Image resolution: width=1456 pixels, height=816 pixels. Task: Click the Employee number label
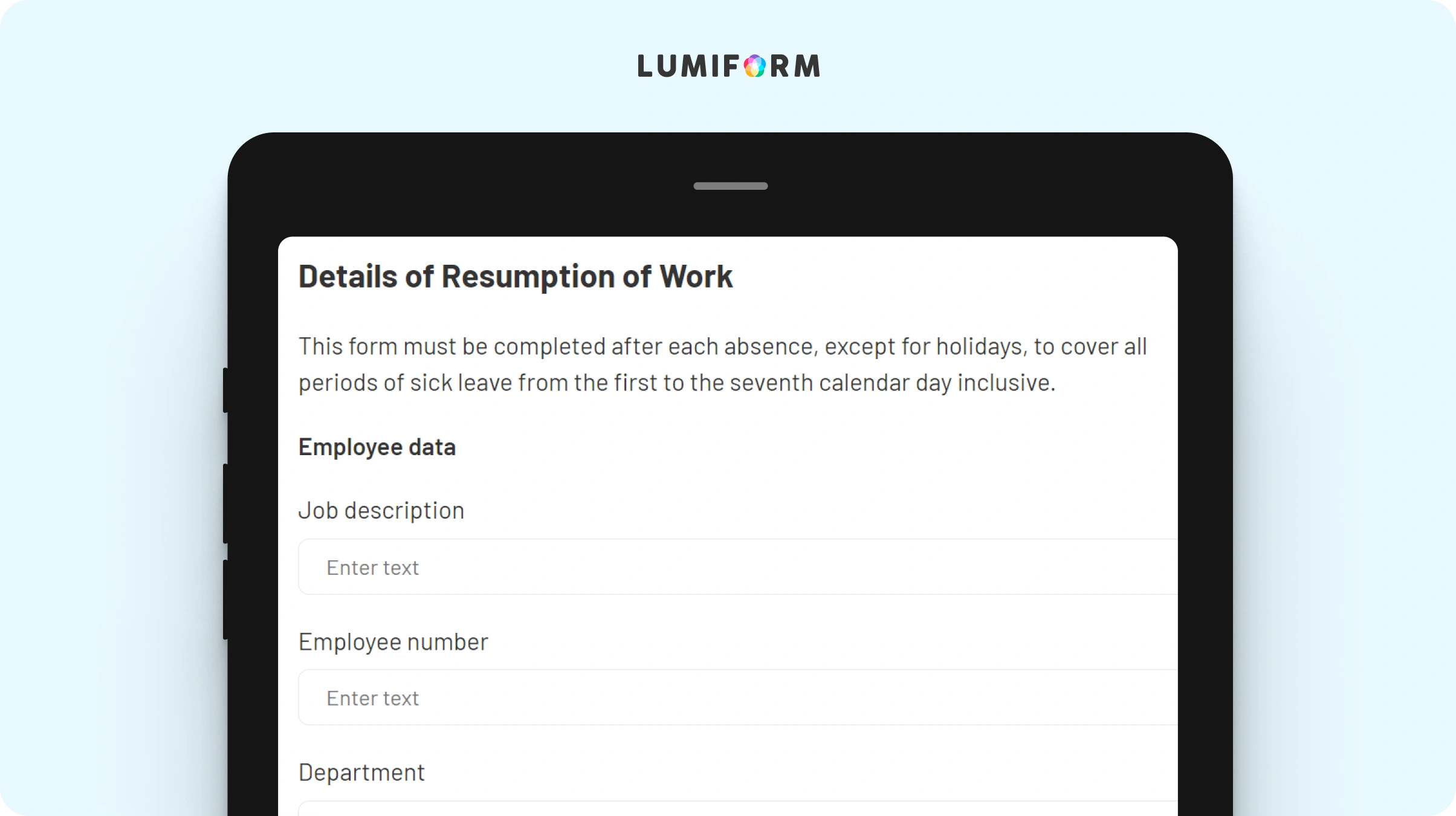pyautogui.click(x=393, y=642)
